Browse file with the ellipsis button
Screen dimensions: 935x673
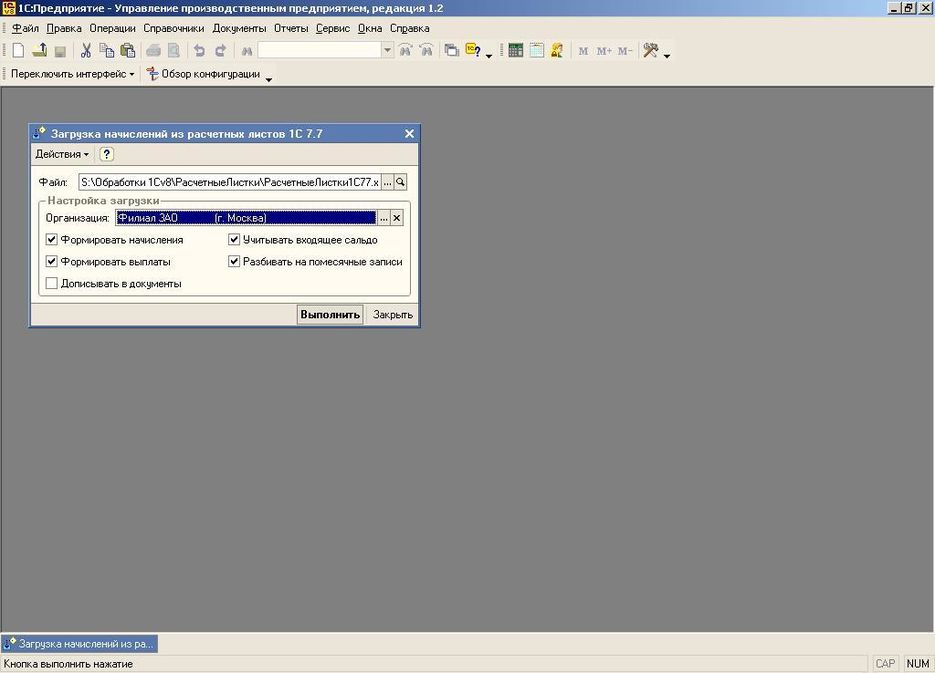(x=388, y=182)
